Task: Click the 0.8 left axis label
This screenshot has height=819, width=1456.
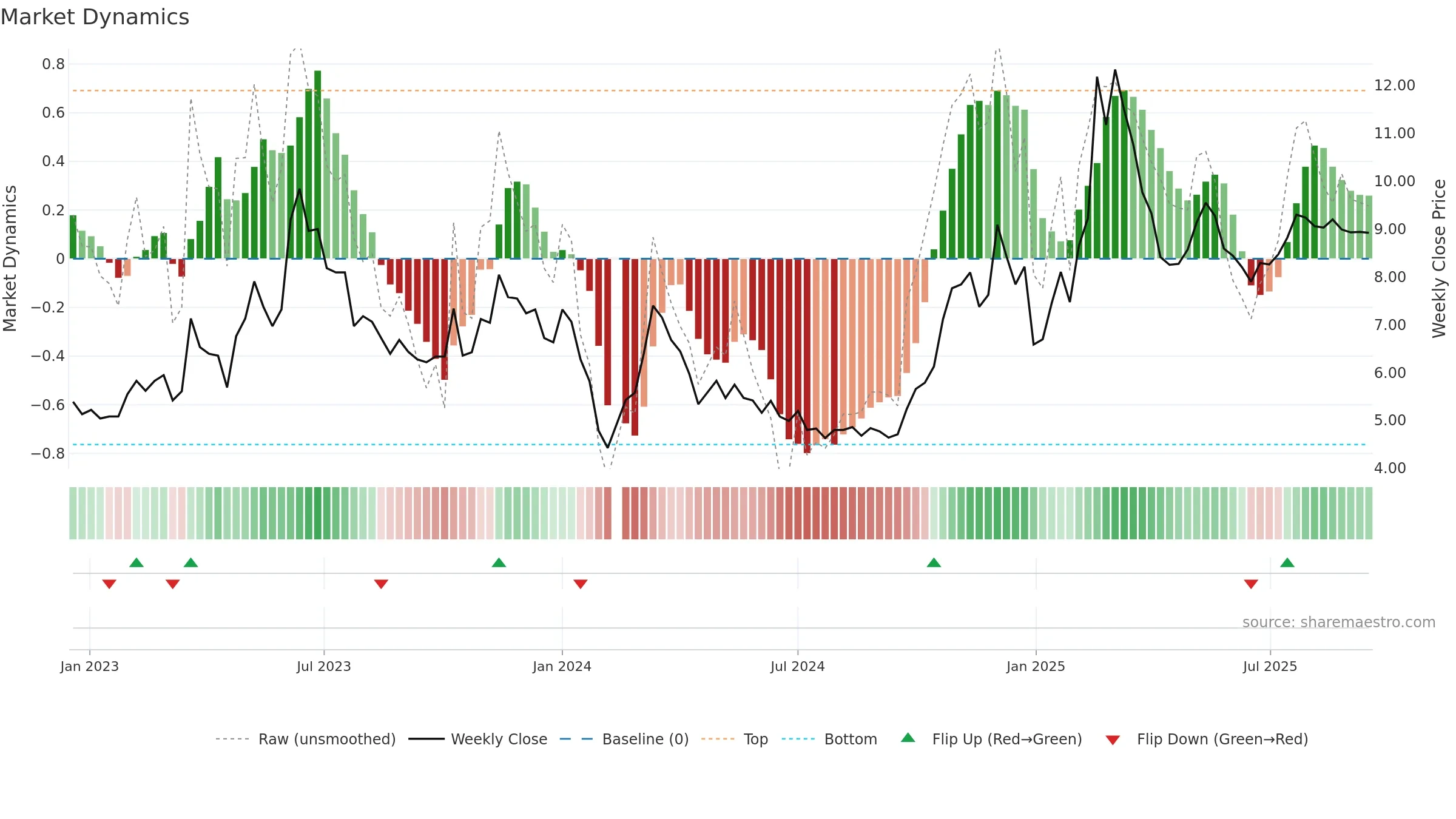Action: [x=53, y=64]
